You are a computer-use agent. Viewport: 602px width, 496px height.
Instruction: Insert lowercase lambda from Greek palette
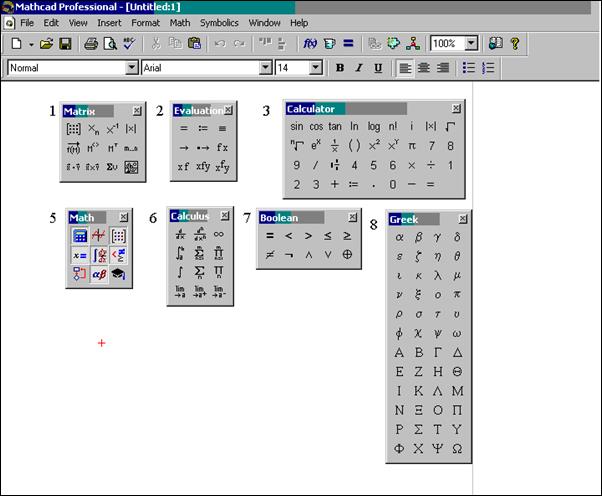coord(438,276)
